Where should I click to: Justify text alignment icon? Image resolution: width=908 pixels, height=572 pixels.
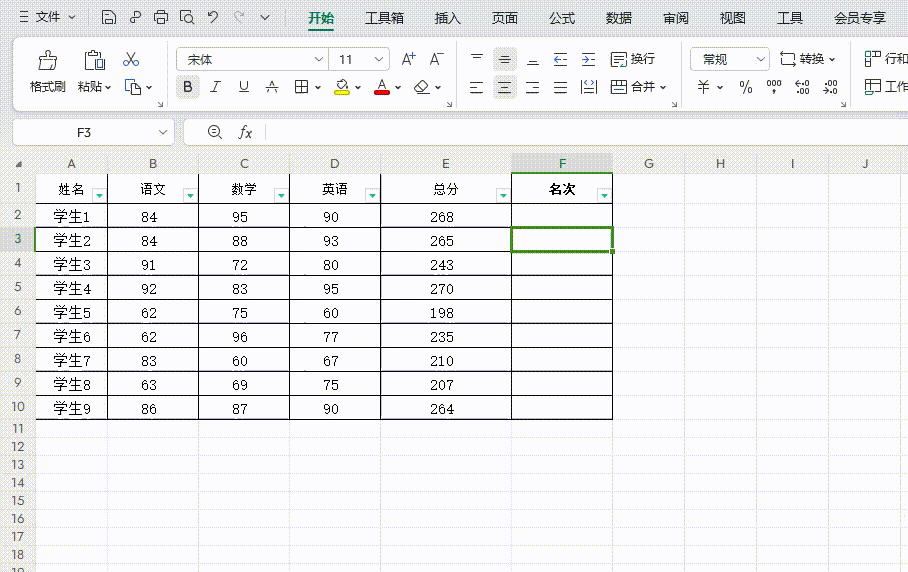pyautogui.click(x=561, y=87)
